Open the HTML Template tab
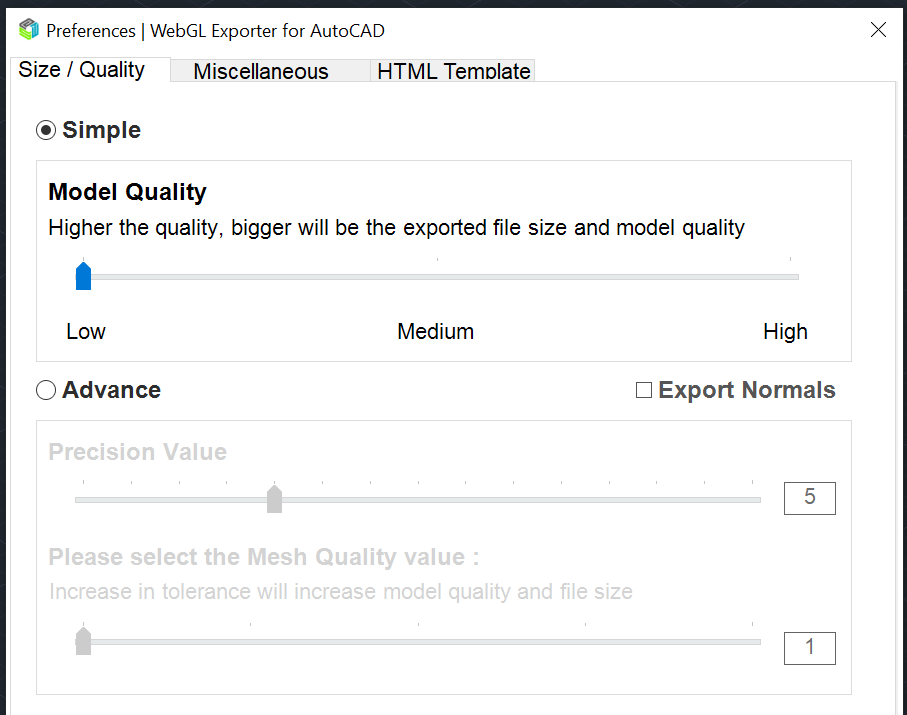The height and width of the screenshot is (715, 907). pyautogui.click(x=453, y=71)
